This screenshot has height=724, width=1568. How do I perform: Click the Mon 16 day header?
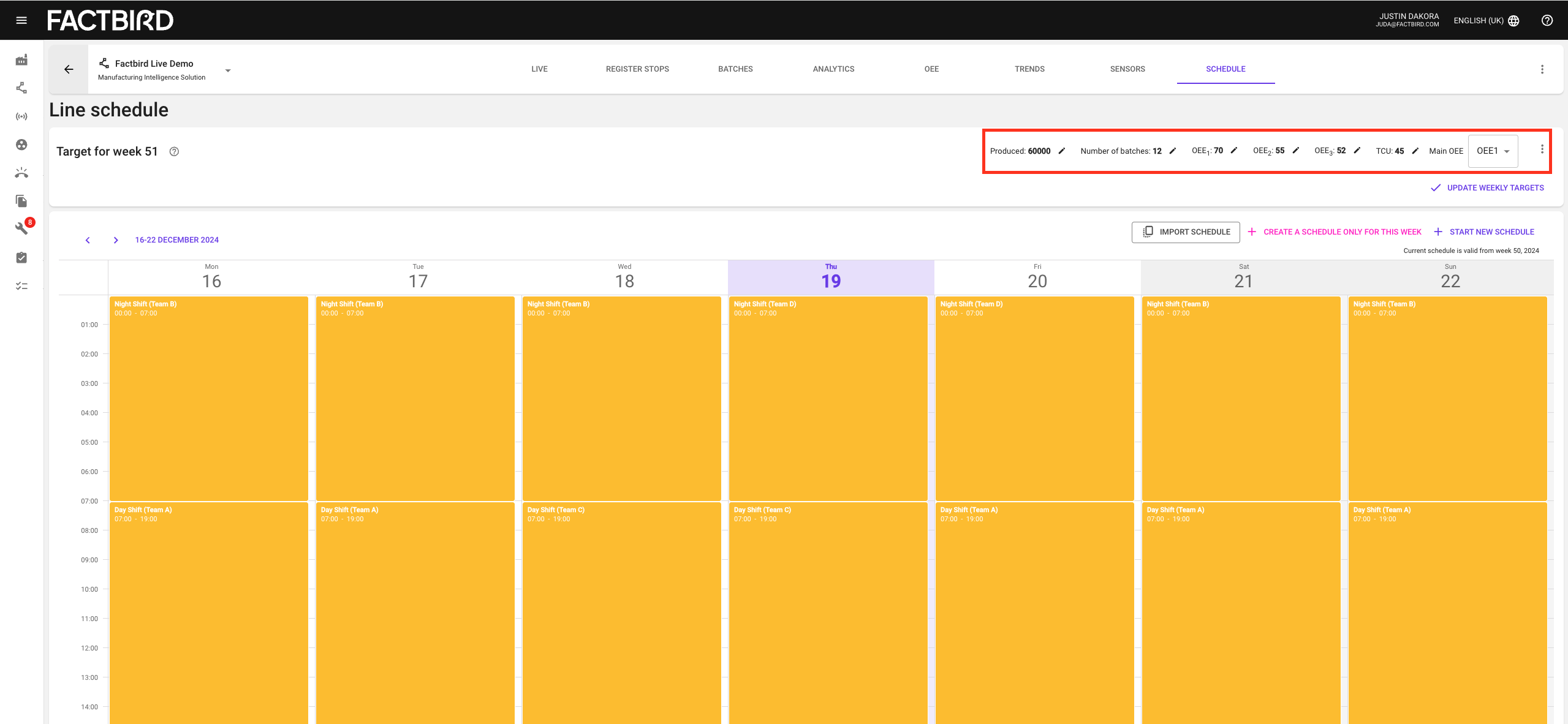(211, 277)
